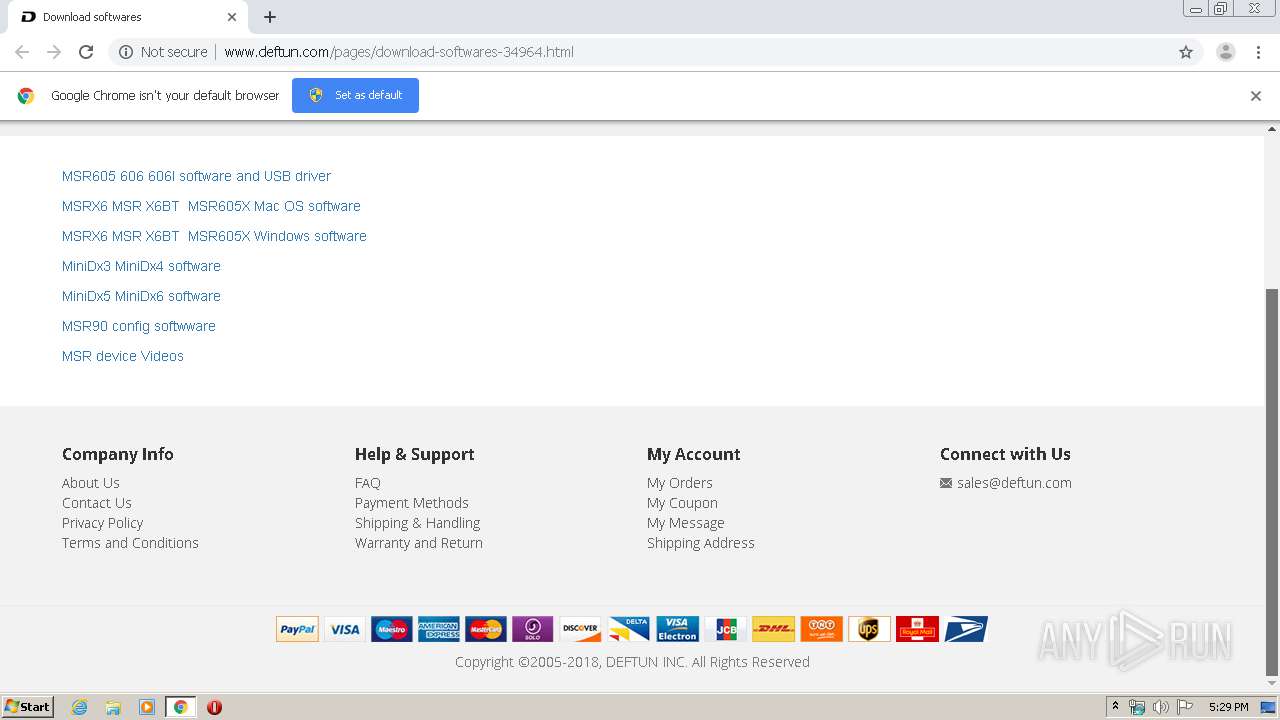Click the red Opera-style taskbar icon

[x=214, y=707]
